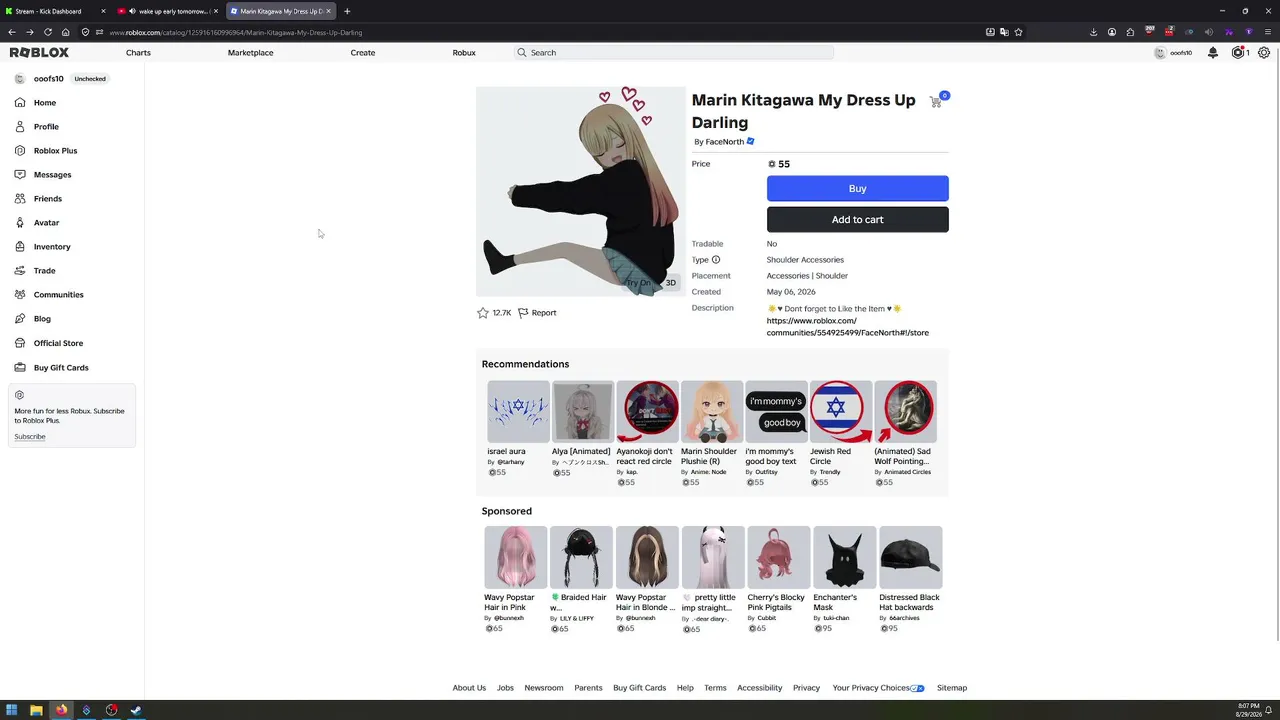Go forward with the browser forward arrow
Image resolution: width=1280 pixels, height=720 pixels.
(29, 32)
